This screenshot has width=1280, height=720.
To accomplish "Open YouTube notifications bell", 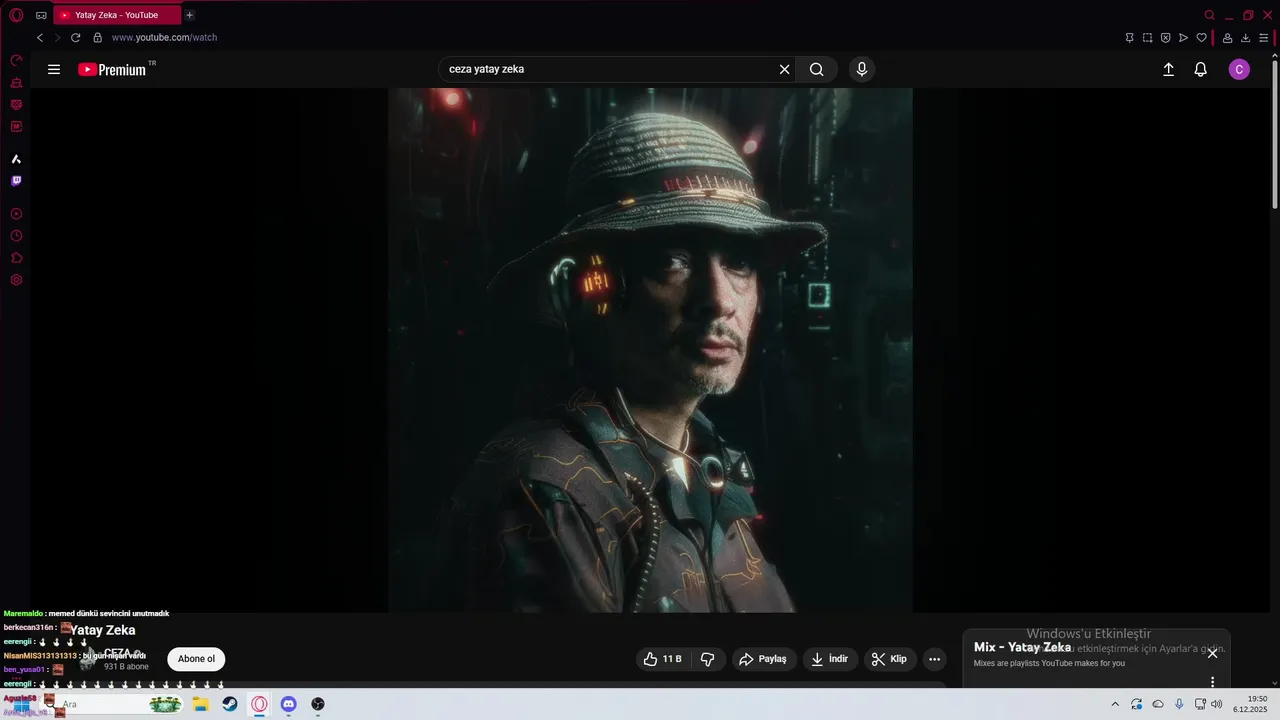I will [x=1201, y=69].
